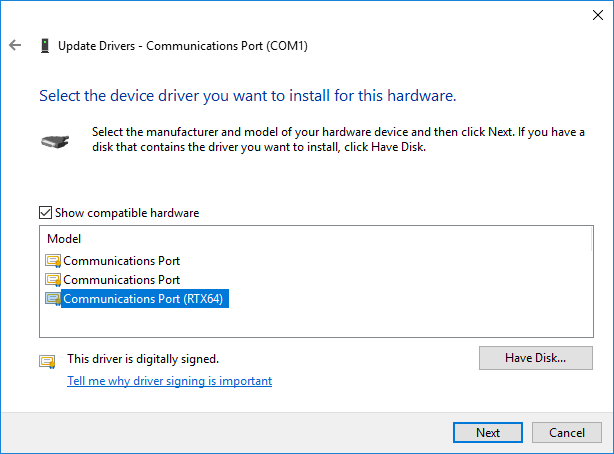Cancel the driver update wizard

pos(567,432)
